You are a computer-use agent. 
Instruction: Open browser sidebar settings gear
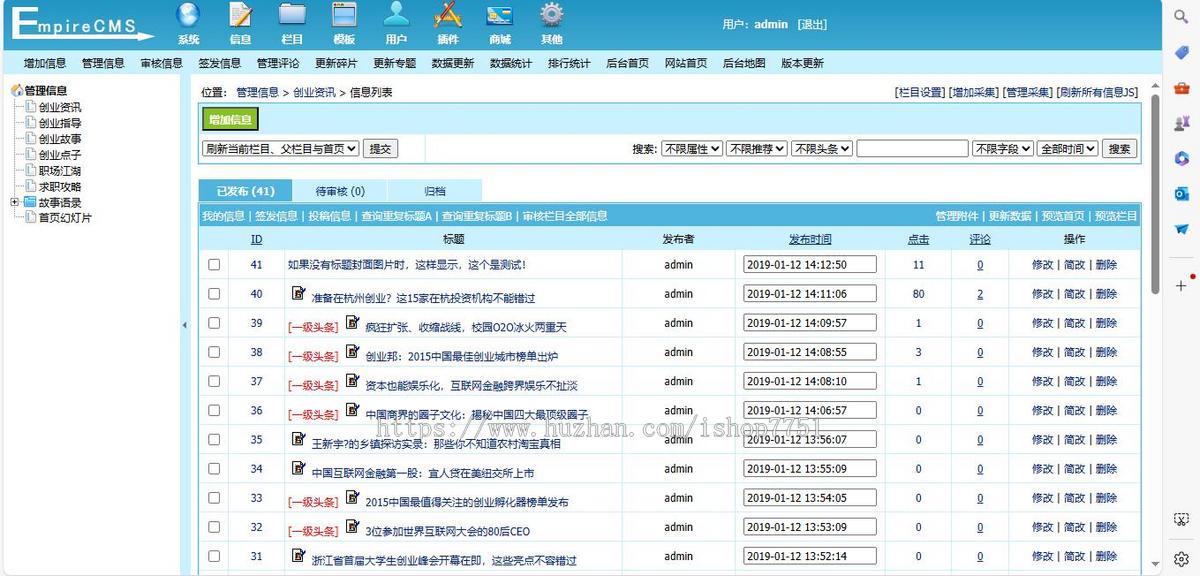click(1181, 558)
